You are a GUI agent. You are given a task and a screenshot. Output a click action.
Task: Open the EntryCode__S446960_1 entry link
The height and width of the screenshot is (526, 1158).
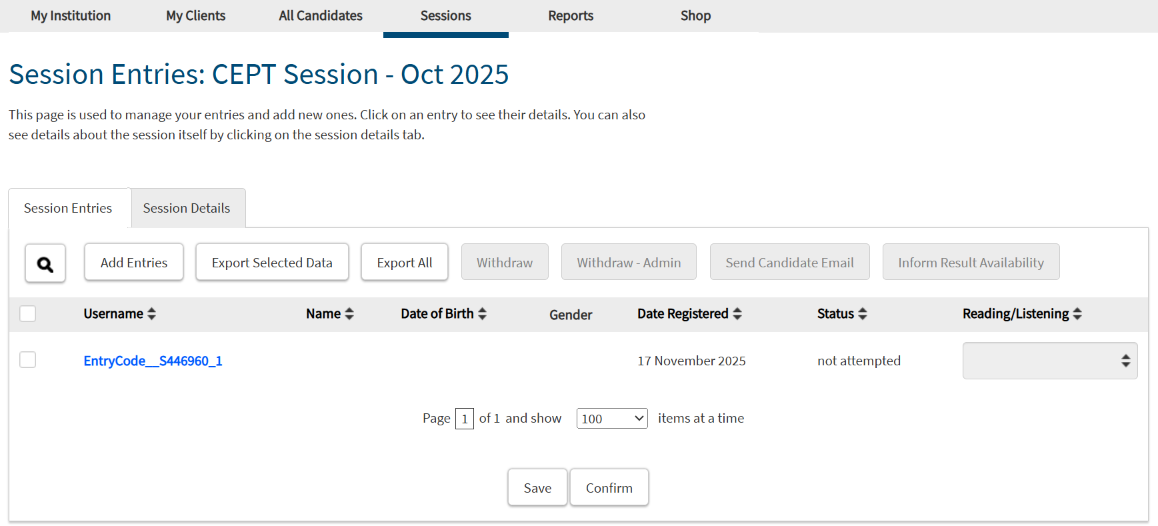tap(153, 361)
